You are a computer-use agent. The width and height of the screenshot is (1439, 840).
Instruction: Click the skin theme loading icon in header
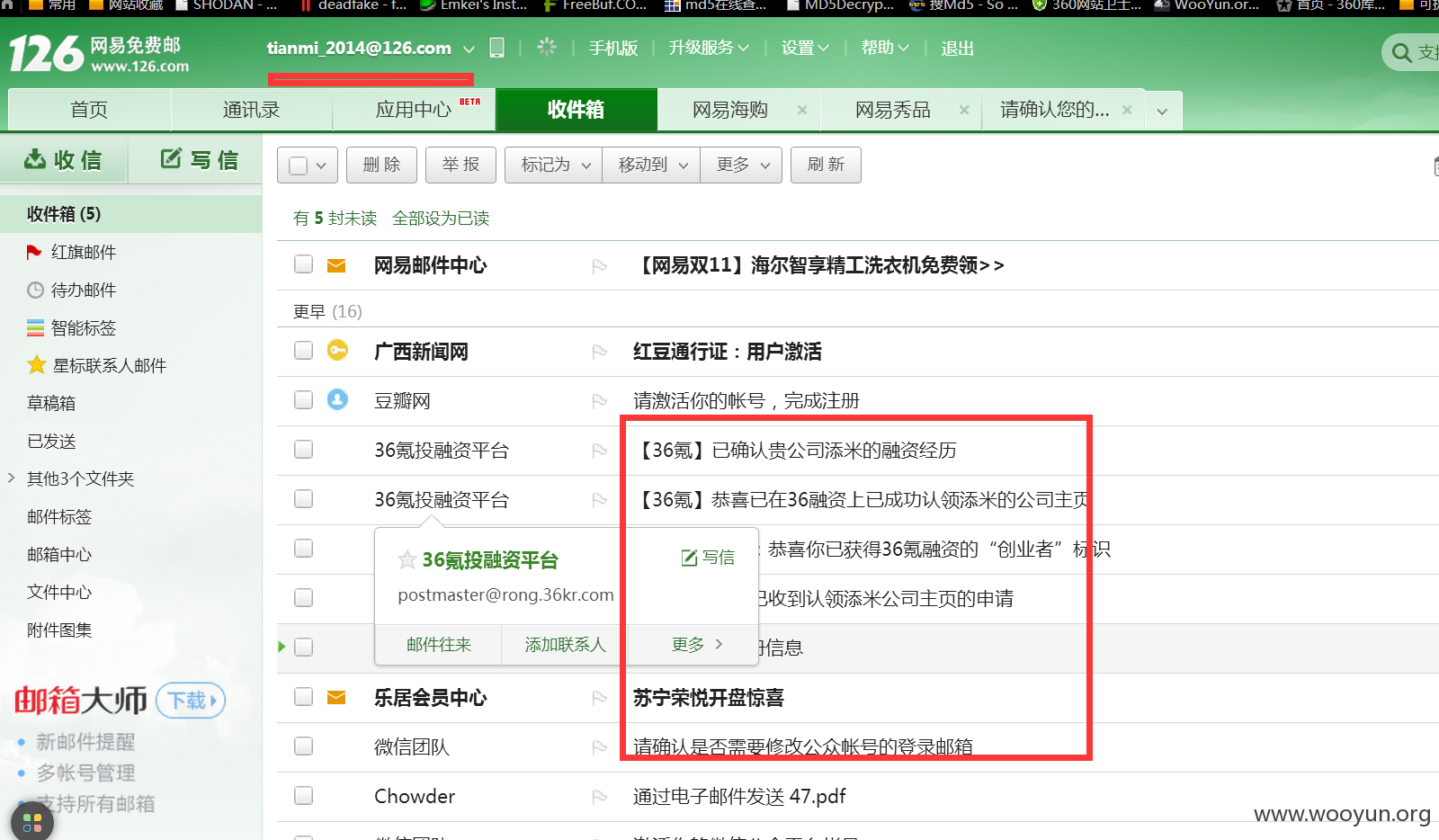coord(547,47)
